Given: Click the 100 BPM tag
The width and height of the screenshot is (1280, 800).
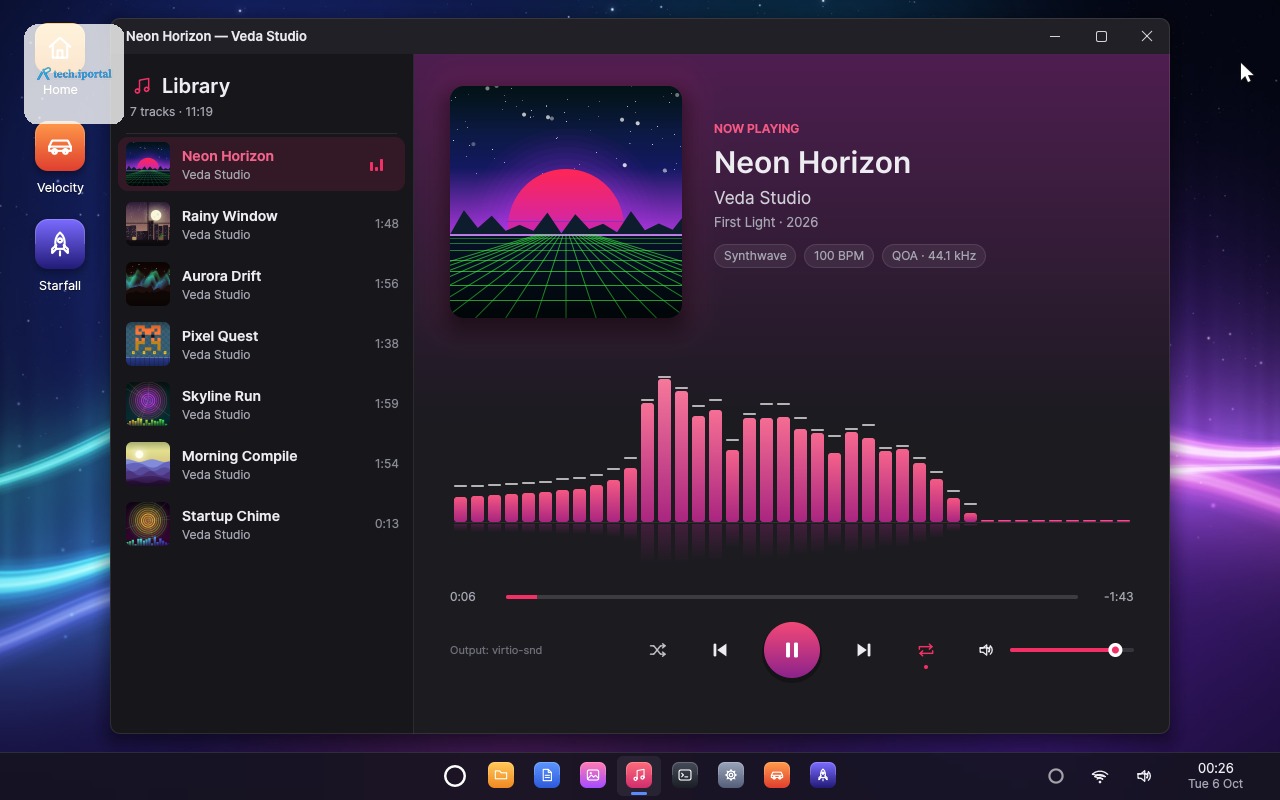Looking at the screenshot, I should point(839,256).
